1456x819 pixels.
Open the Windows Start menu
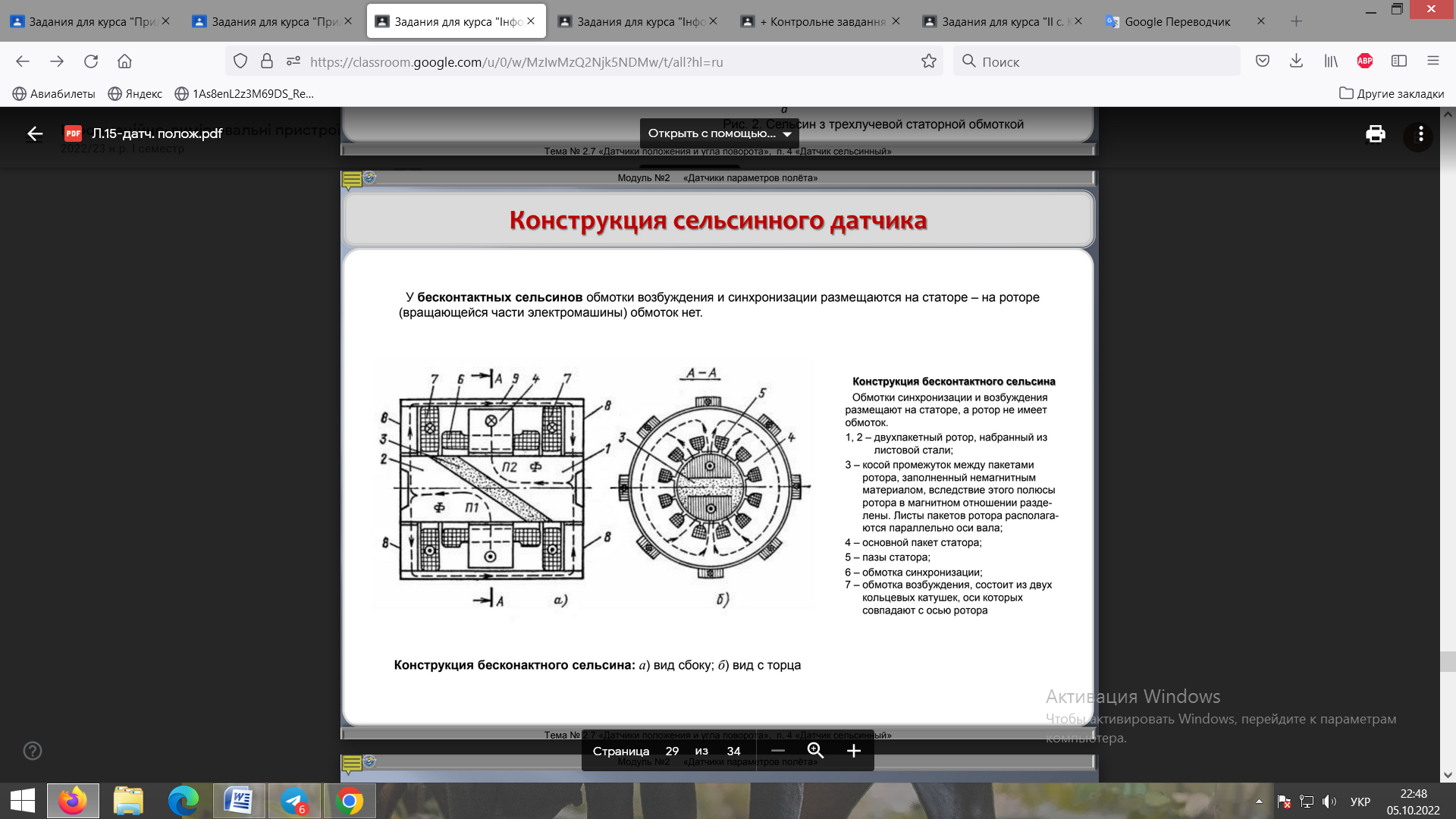click(23, 801)
